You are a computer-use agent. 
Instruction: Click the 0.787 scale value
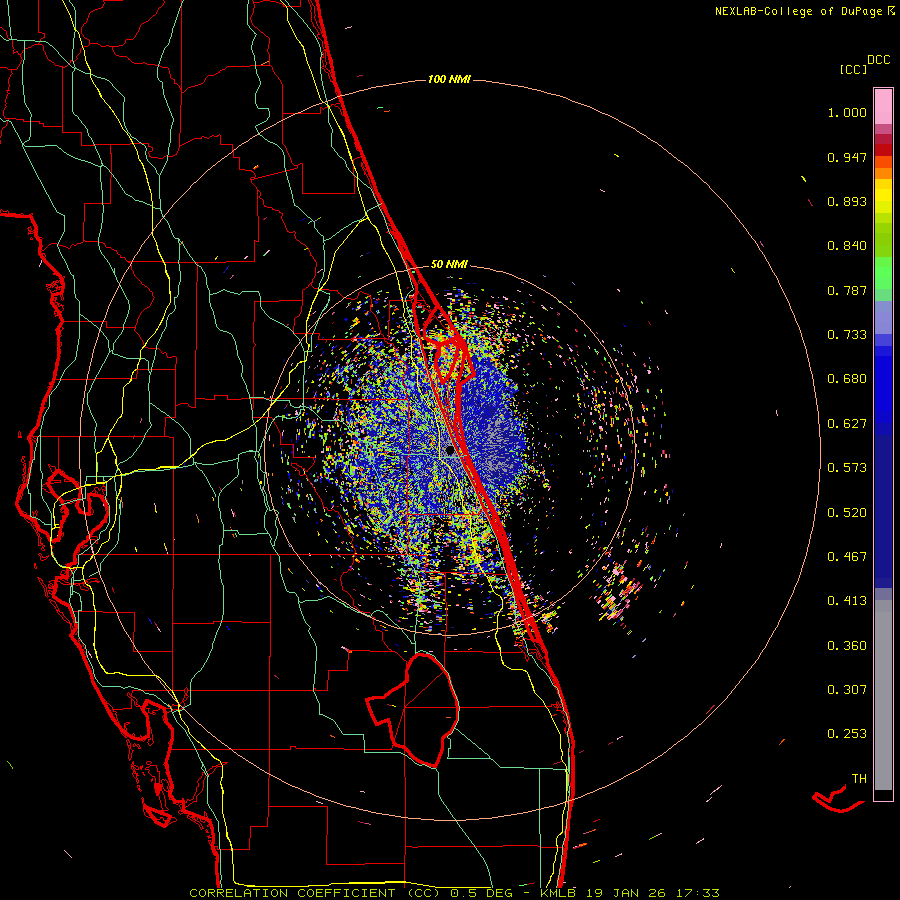(847, 290)
